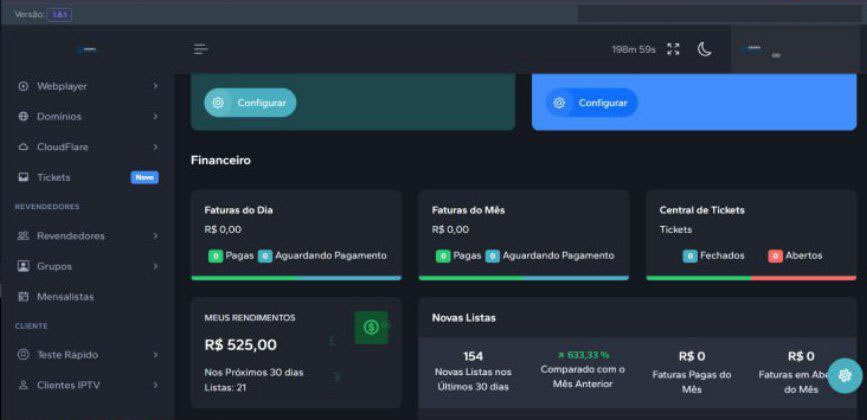
Task: Open the Tickets menu item
Action: click(54, 177)
